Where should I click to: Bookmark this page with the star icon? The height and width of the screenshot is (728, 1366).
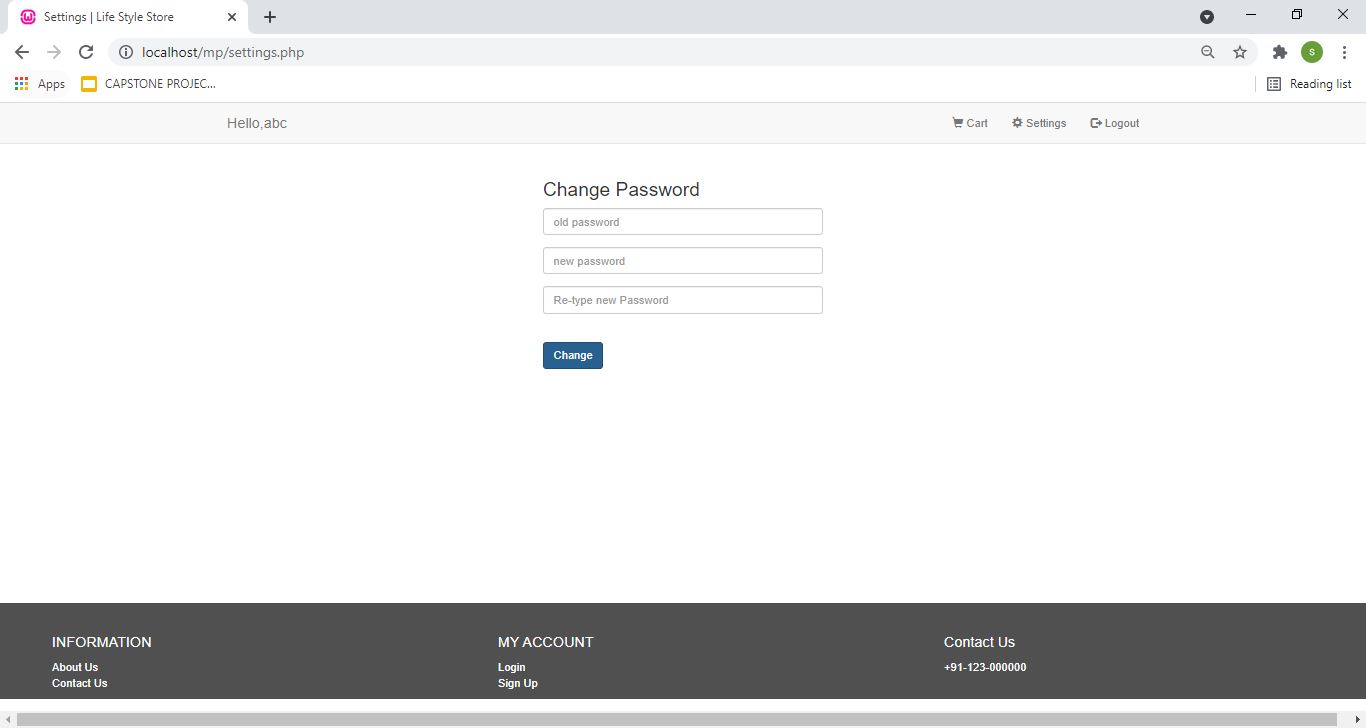coord(1240,52)
